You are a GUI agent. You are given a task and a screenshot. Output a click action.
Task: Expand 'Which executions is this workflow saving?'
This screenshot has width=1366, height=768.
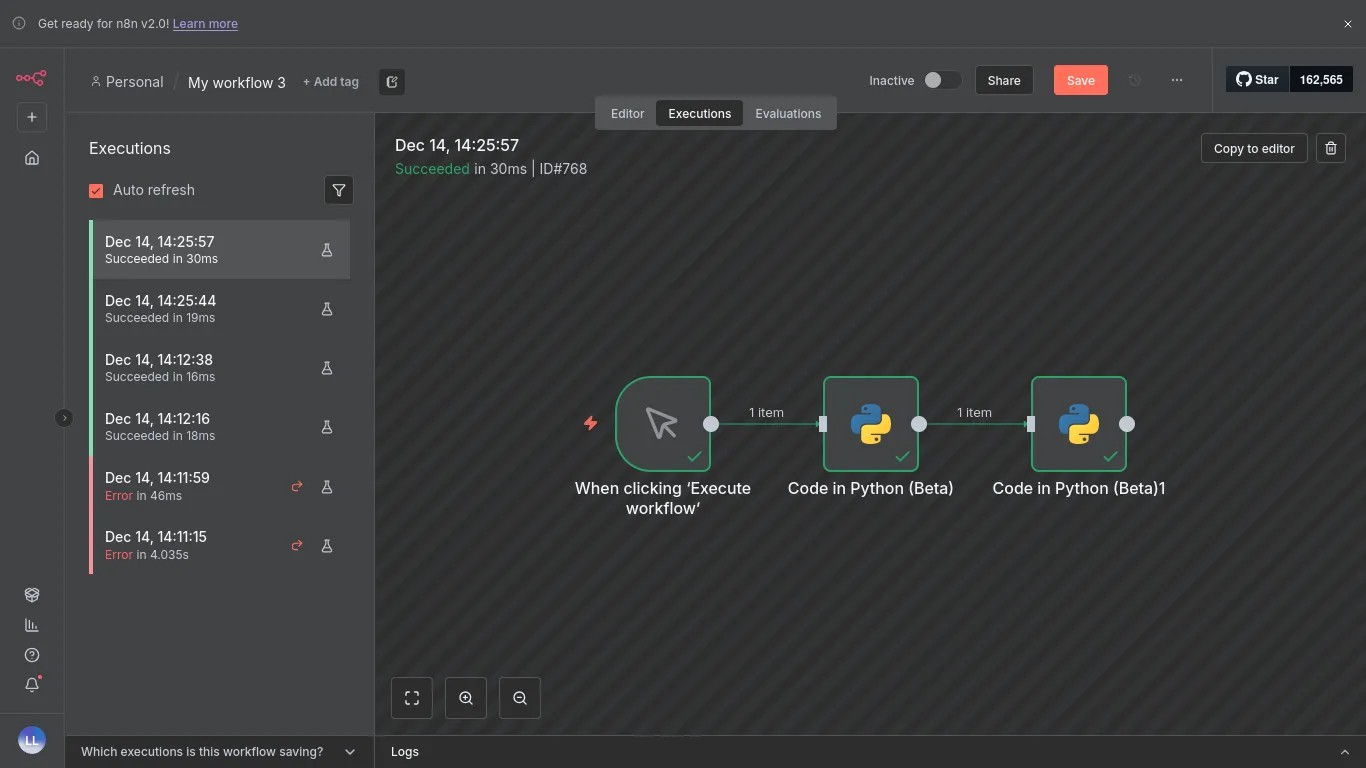tap(350, 752)
